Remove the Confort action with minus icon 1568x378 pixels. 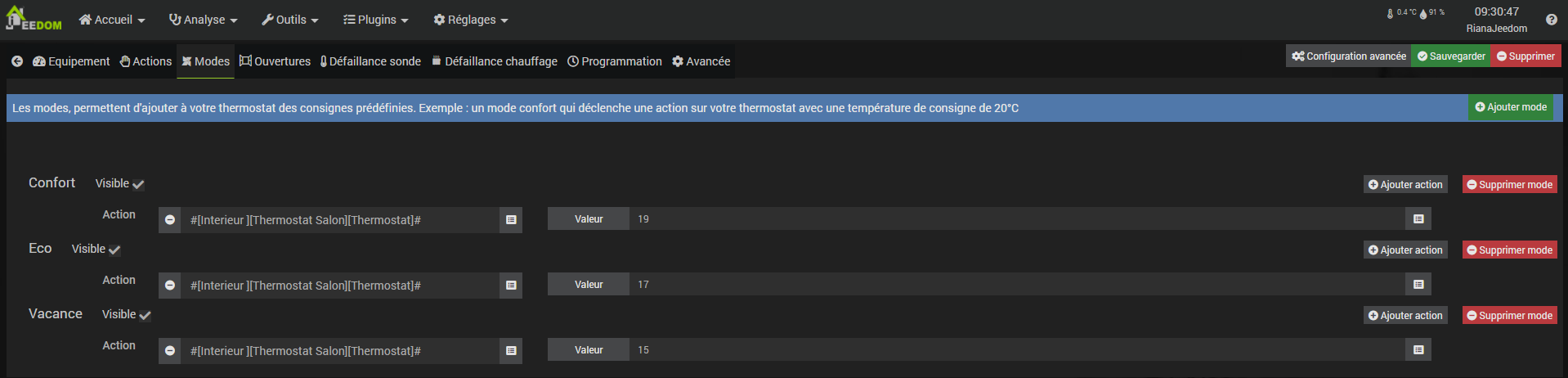[x=170, y=219]
